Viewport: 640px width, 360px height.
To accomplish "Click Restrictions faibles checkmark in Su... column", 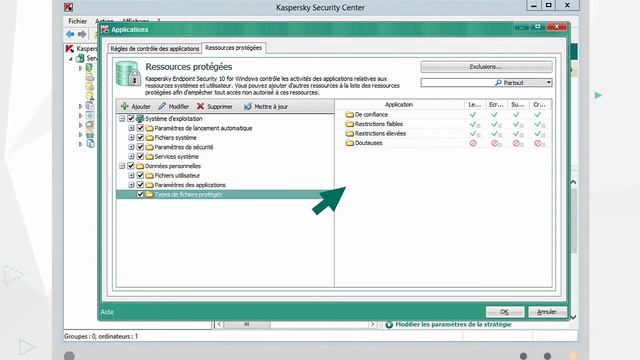I will tap(516, 124).
